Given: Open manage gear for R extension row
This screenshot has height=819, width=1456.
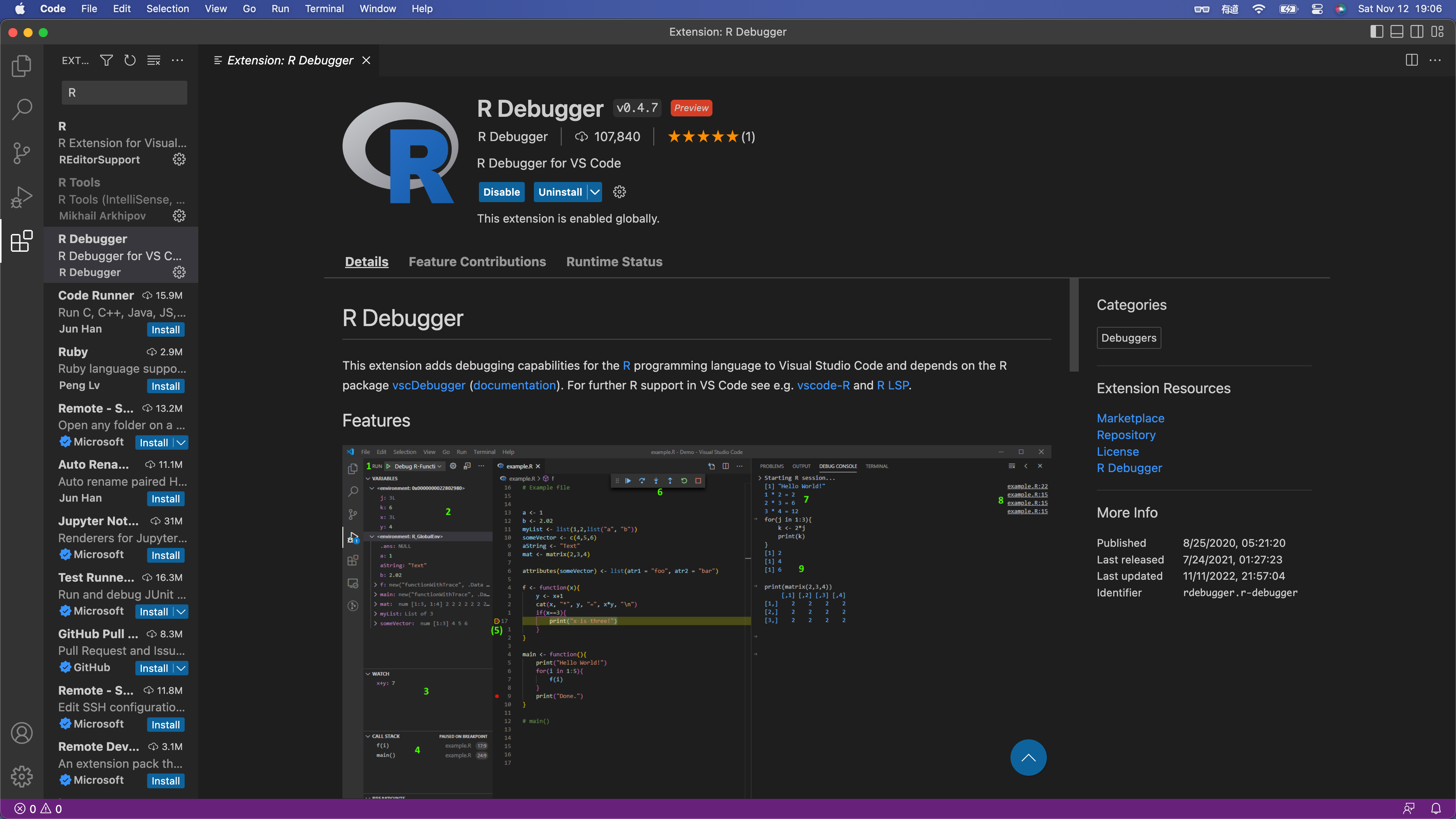Looking at the screenshot, I should click(179, 159).
